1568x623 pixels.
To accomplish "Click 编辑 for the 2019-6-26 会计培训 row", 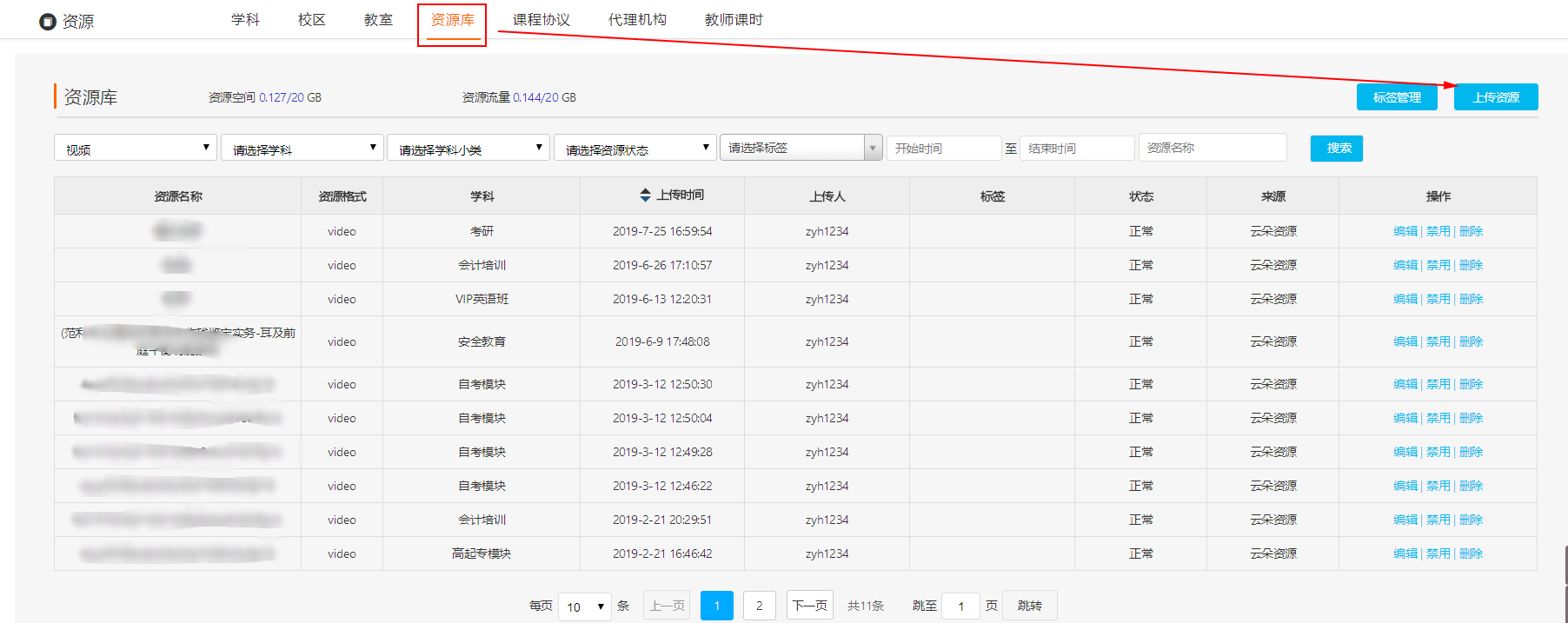I will (x=1405, y=265).
